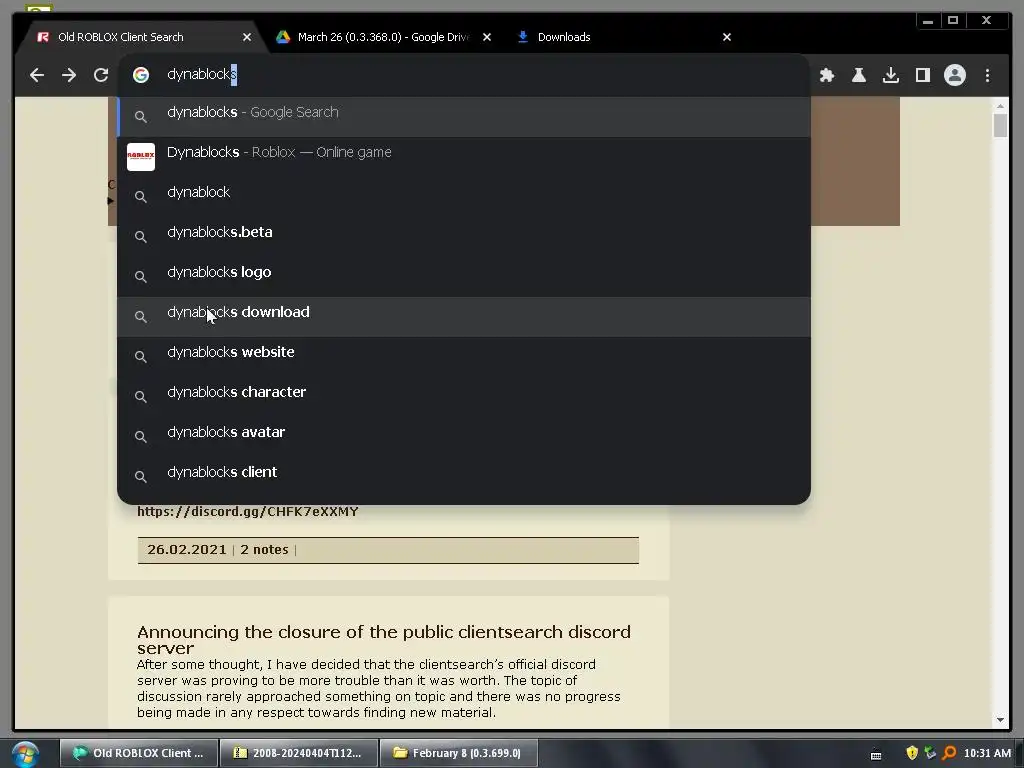Minimize the browser window
Viewport: 1024px width, 768px height.
click(x=927, y=21)
